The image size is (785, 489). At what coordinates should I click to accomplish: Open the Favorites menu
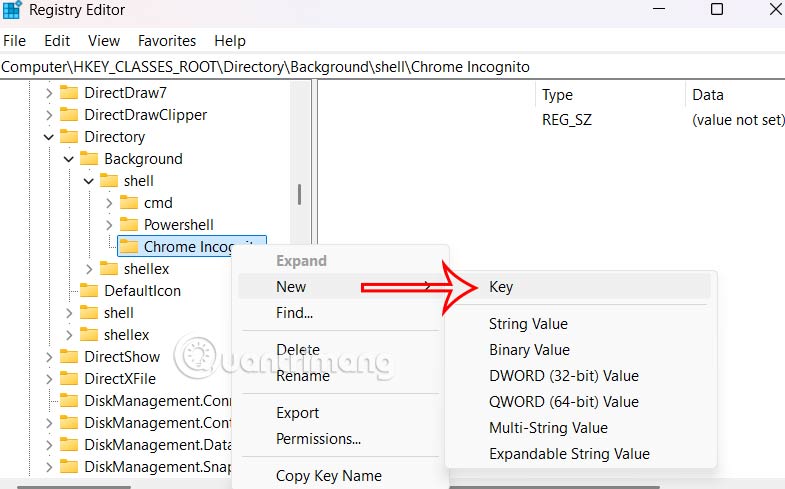click(167, 41)
